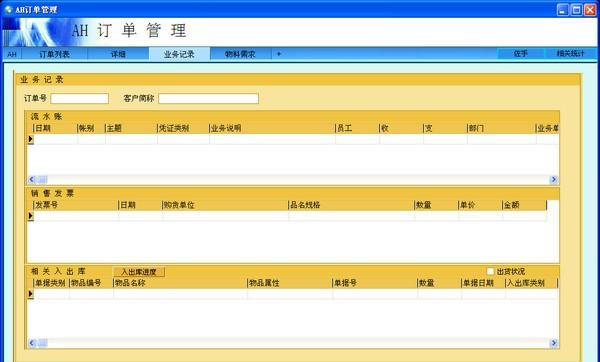The width and height of the screenshot is (600, 362).
Task: Minimize the AH订单管理 window
Action: pos(562,10)
